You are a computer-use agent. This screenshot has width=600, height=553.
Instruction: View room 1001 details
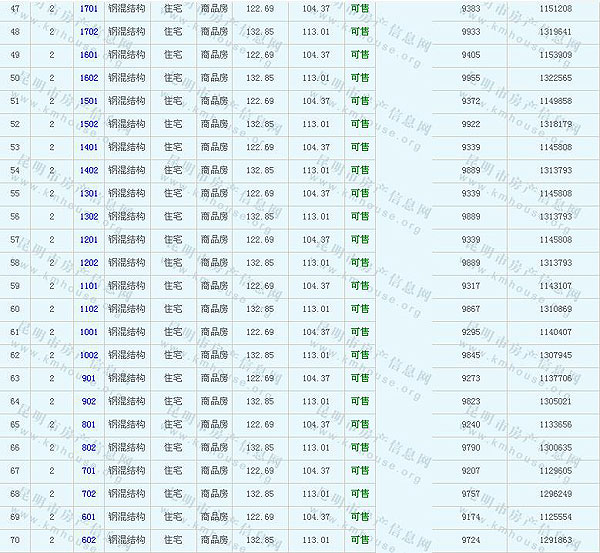point(89,332)
